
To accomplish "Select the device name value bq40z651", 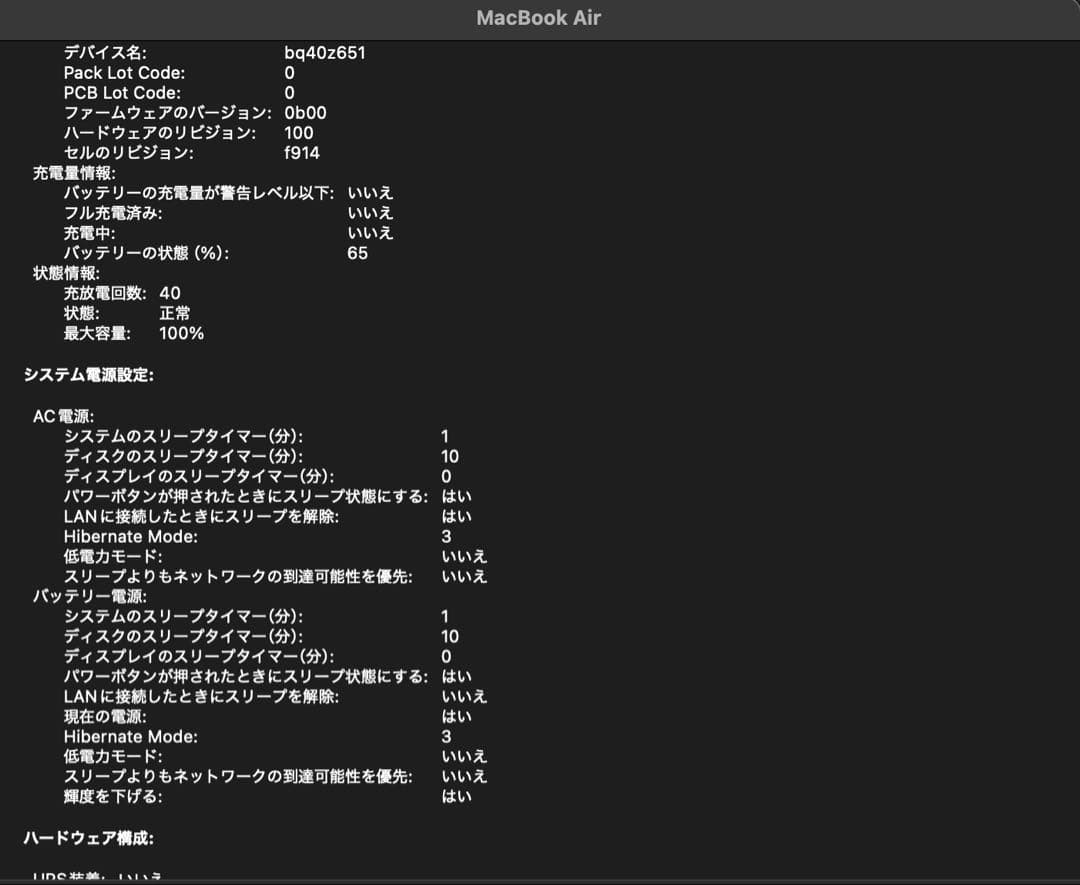I will pos(324,52).
